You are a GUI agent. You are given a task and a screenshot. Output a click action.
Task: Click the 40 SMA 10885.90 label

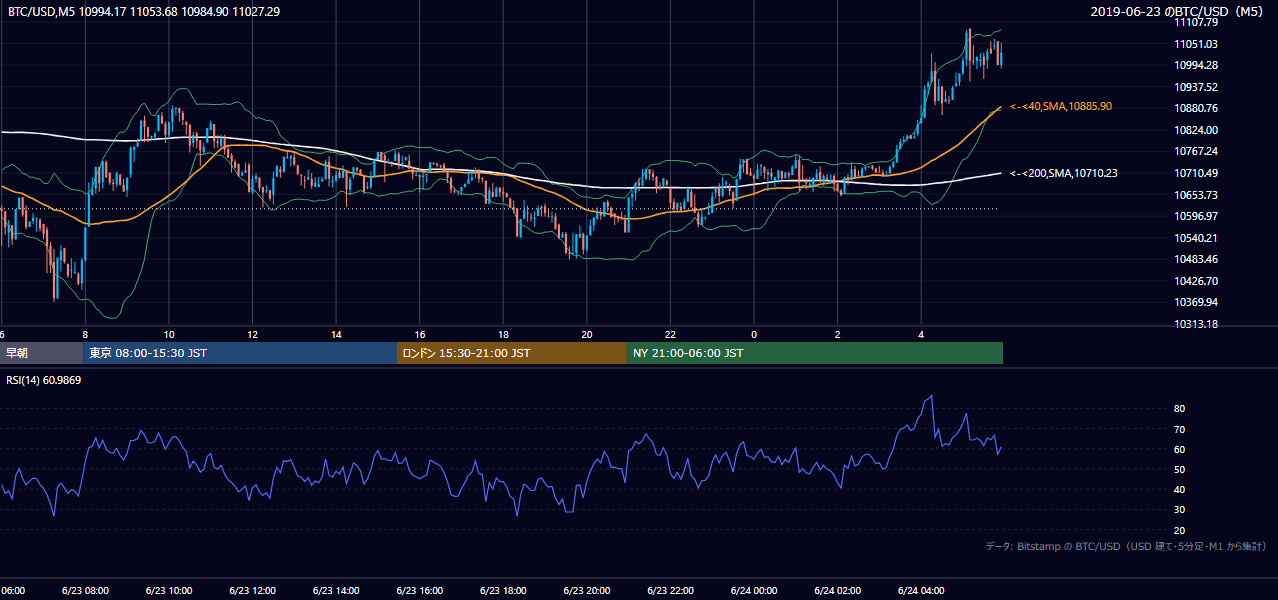pos(1061,106)
